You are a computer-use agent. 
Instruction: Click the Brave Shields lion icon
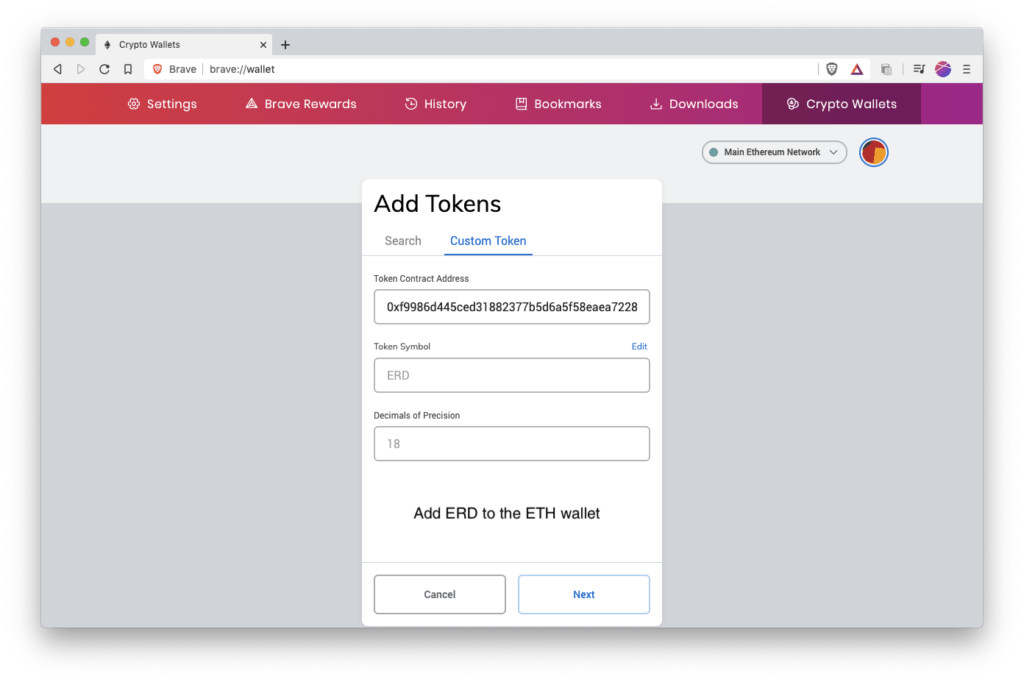pyautogui.click(x=832, y=69)
